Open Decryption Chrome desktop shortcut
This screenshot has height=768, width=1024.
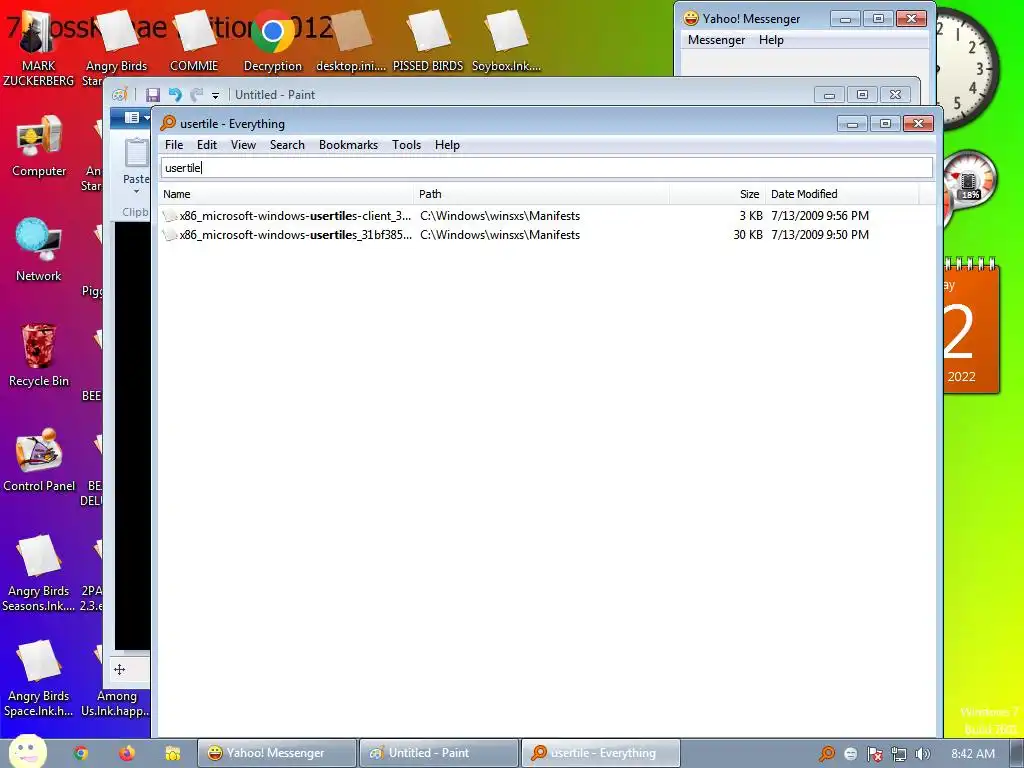click(273, 40)
